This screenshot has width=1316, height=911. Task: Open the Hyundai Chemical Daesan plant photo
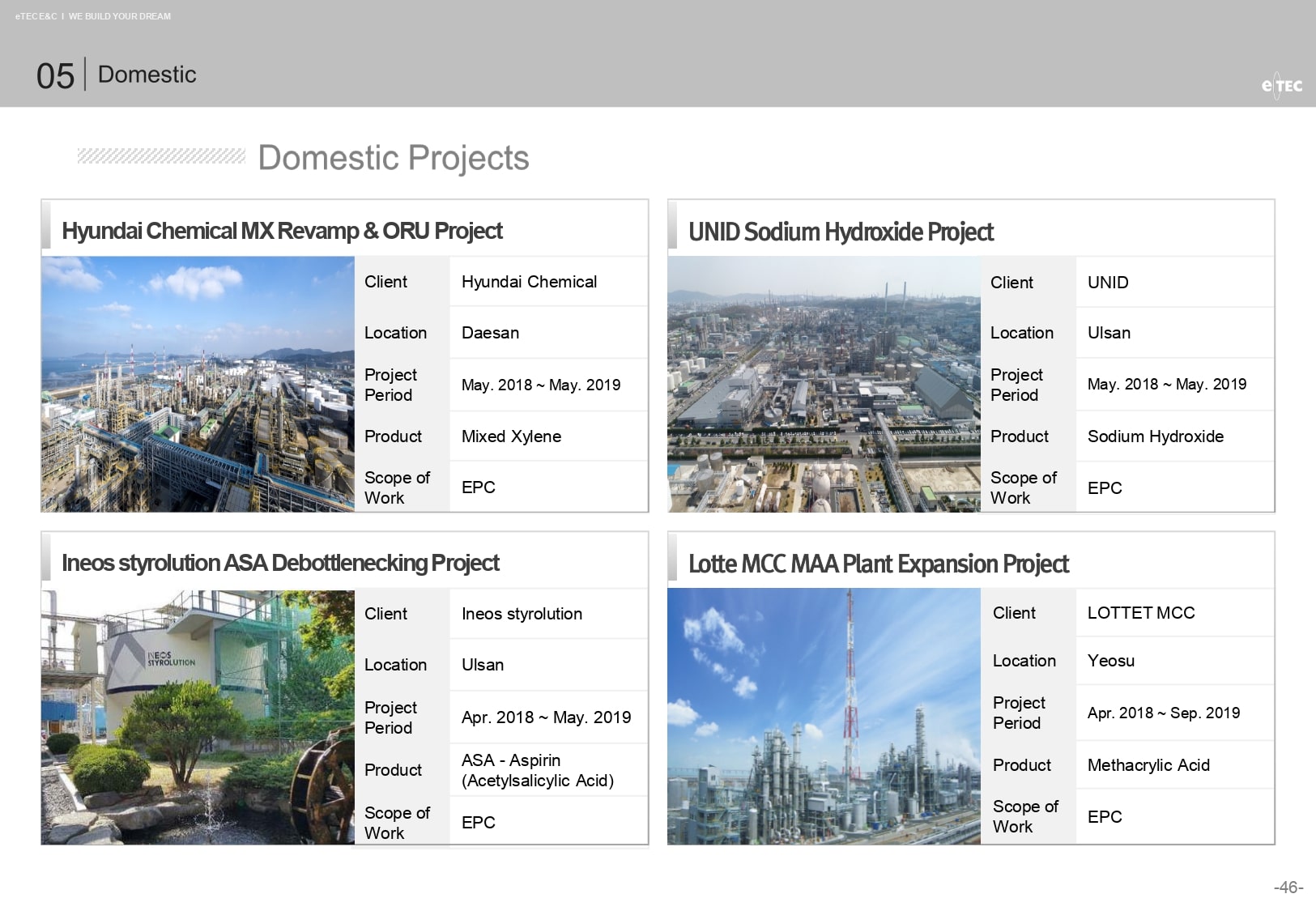pos(198,384)
